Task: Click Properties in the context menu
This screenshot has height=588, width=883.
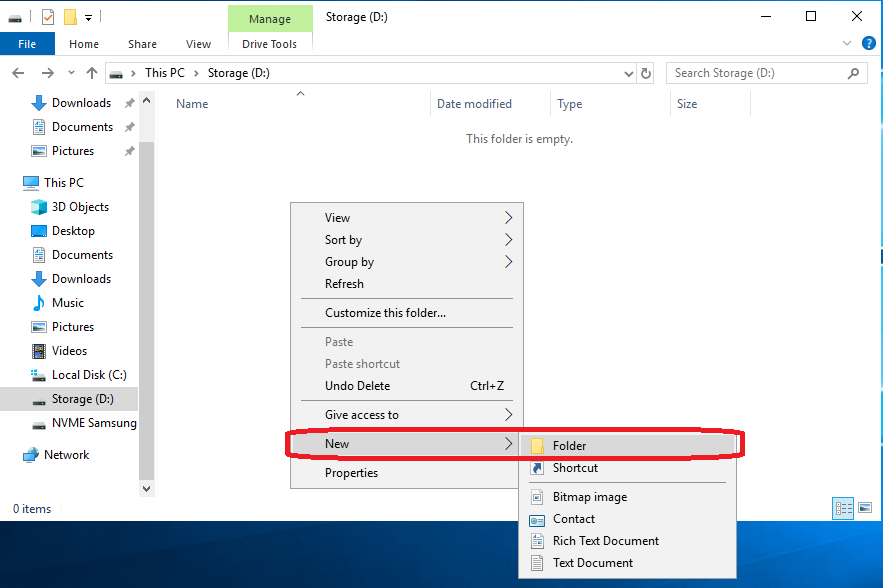Action: (x=351, y=473)
